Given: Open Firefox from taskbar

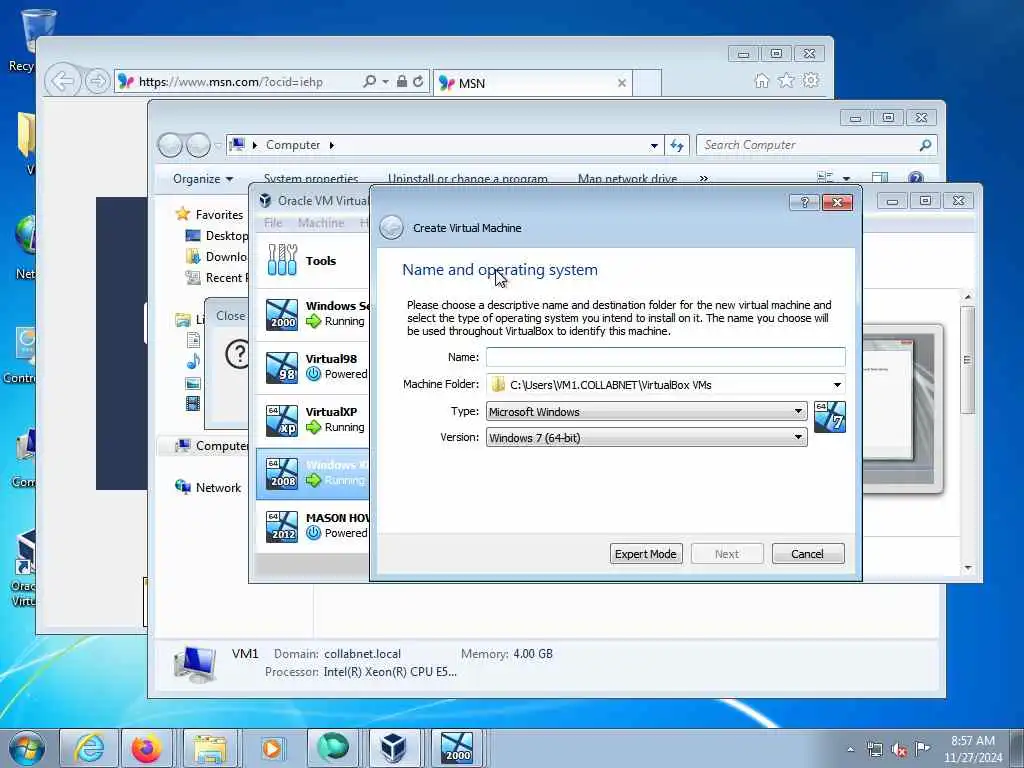Looking at the screenshot, I should (146, 748).
